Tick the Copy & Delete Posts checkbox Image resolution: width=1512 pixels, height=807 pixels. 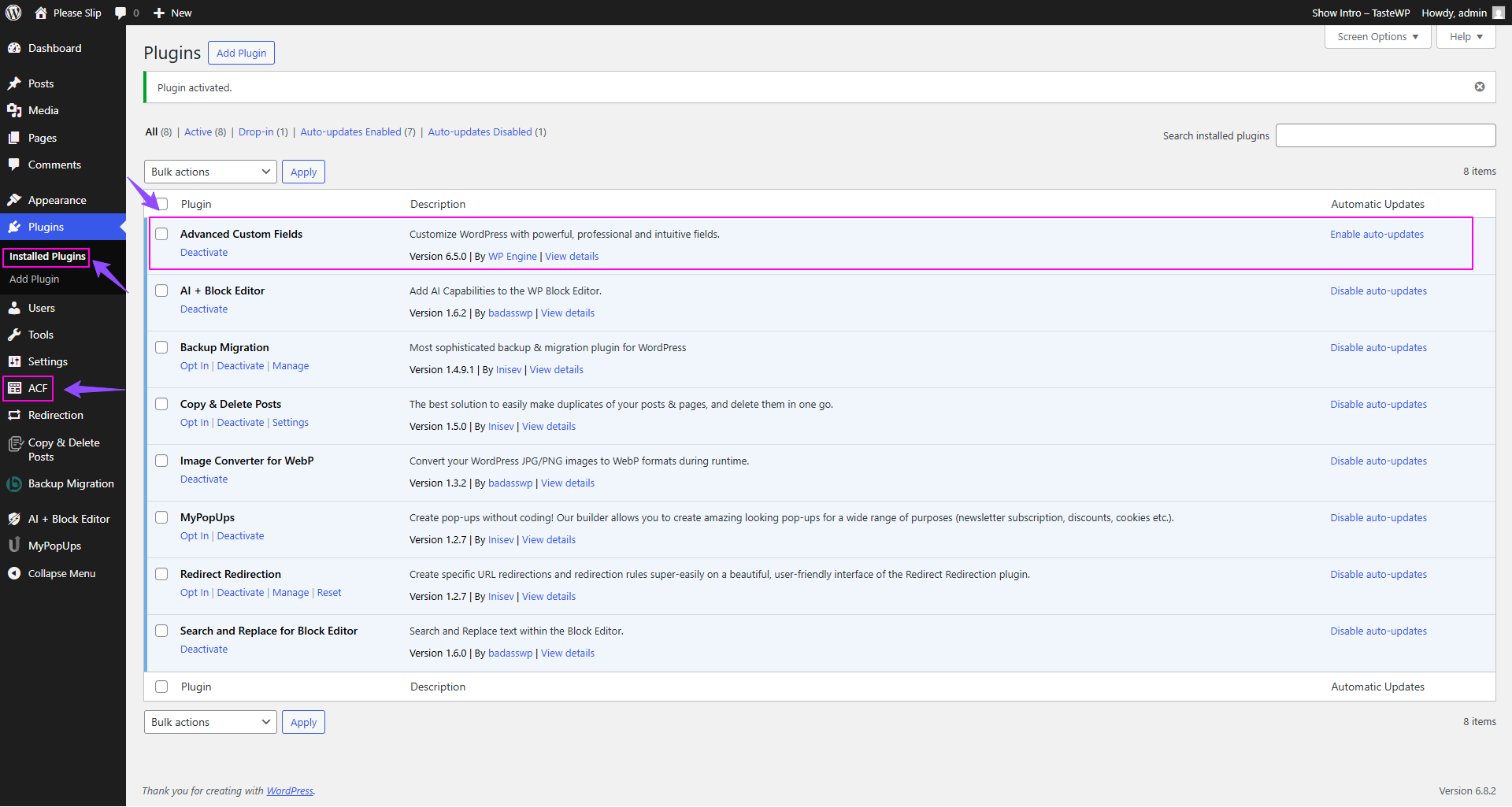[x=161, y=404]
